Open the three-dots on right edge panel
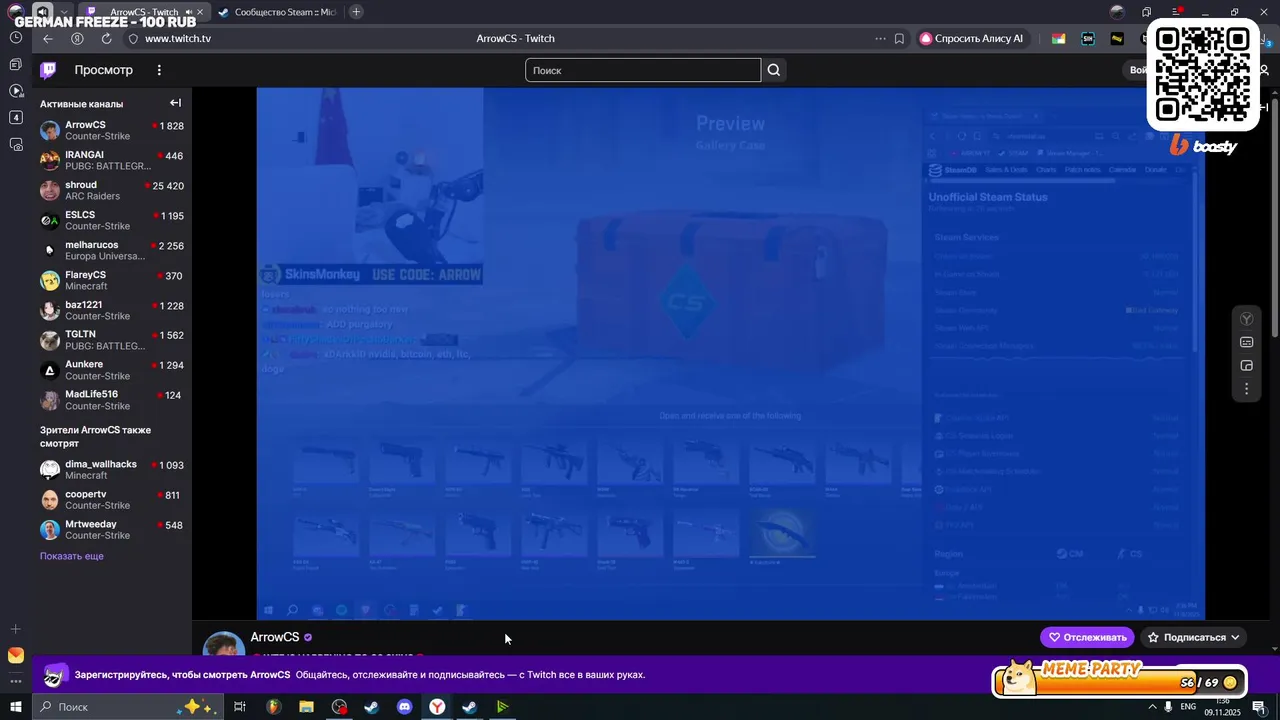This screenshot has height=720, width=1280. pos(1246,389)
